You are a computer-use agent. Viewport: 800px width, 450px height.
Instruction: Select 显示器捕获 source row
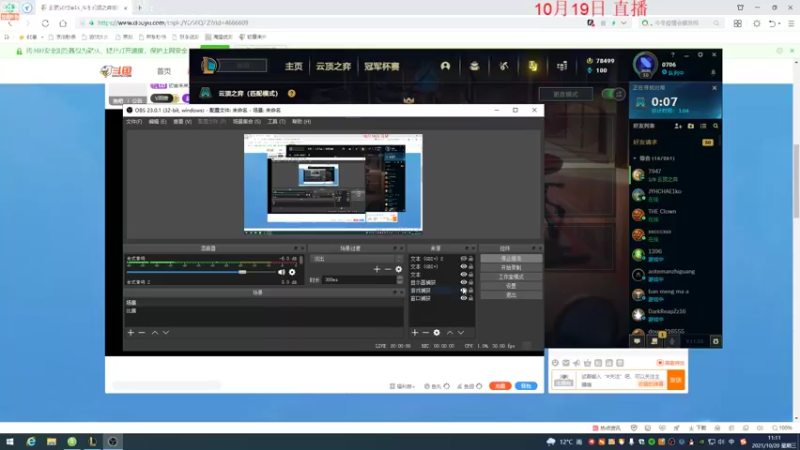tap(441, 282)
